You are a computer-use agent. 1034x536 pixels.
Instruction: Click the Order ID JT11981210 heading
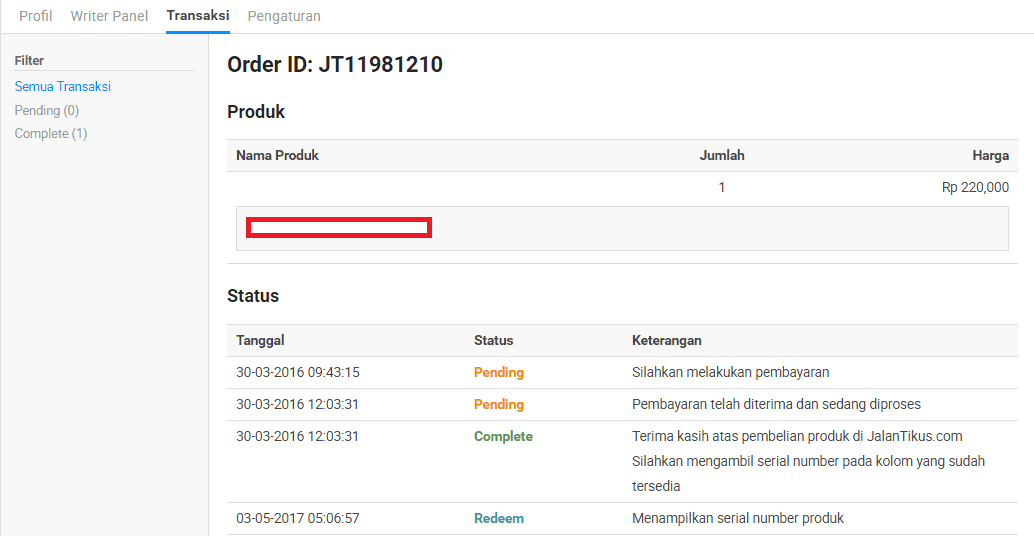[335, 65]
